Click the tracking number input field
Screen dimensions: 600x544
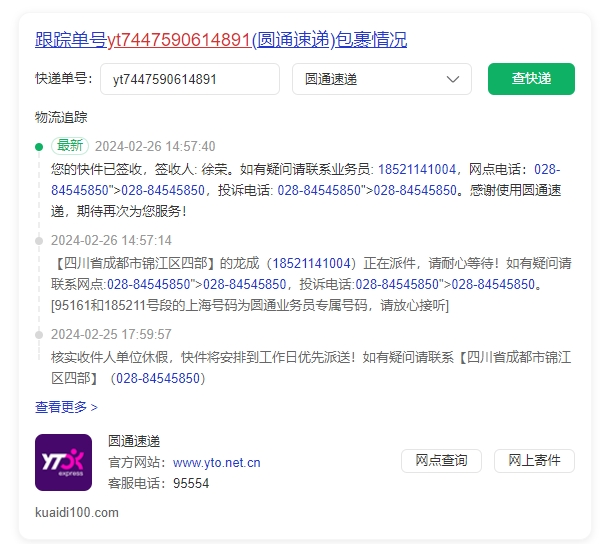coord(190,79)
